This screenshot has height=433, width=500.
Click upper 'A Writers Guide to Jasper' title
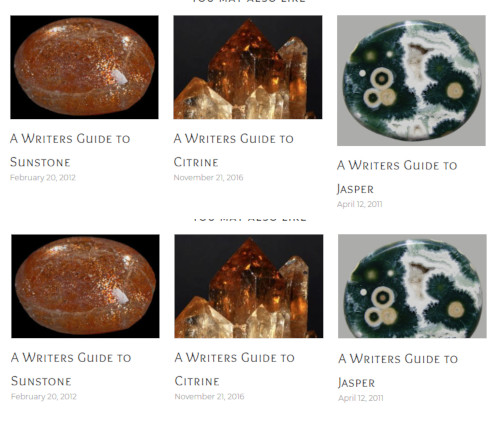click(x=397, y=177)
